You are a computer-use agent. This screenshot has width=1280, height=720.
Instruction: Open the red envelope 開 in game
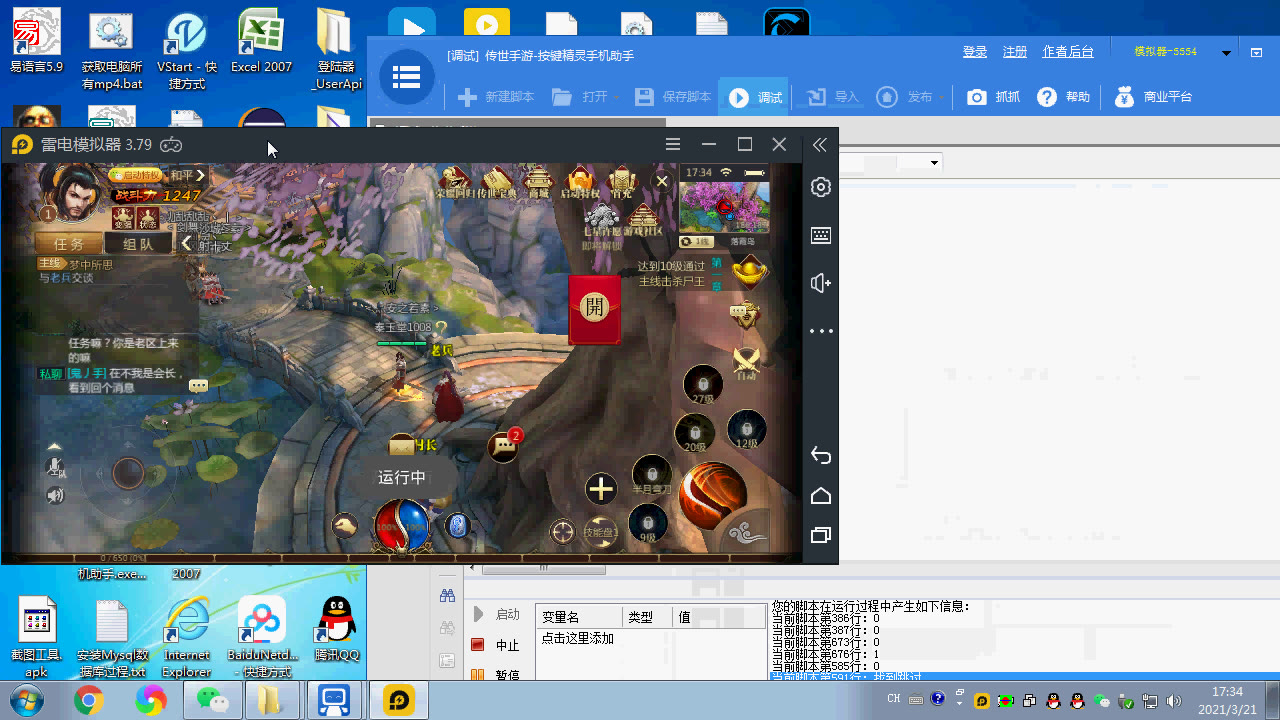[594, 308]
